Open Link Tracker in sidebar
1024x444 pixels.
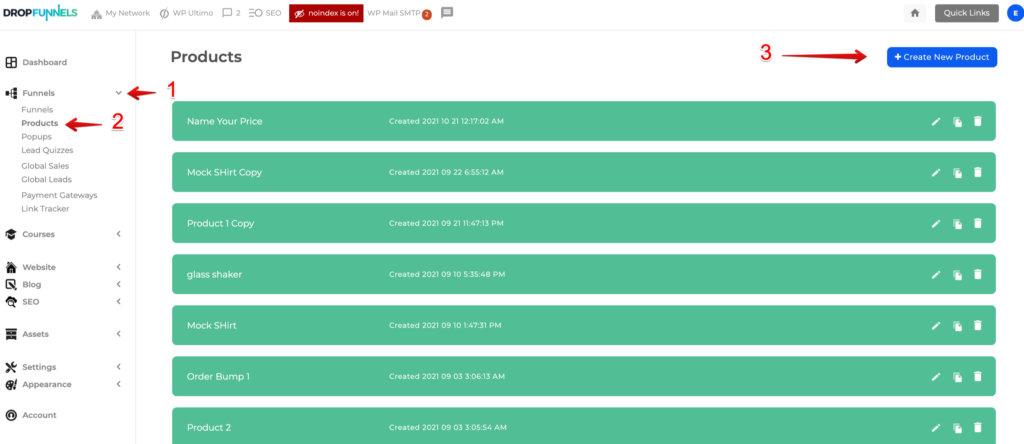(45, 209)
